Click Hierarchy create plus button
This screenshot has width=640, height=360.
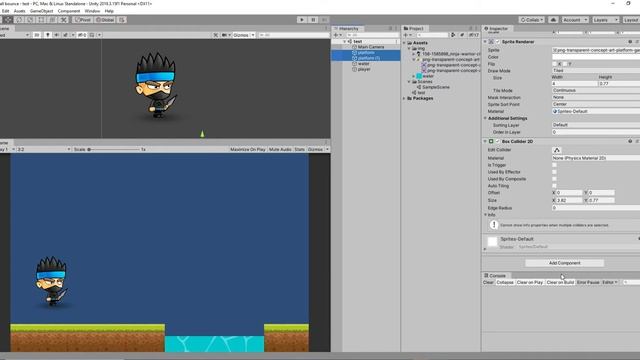tap(337, 35)
